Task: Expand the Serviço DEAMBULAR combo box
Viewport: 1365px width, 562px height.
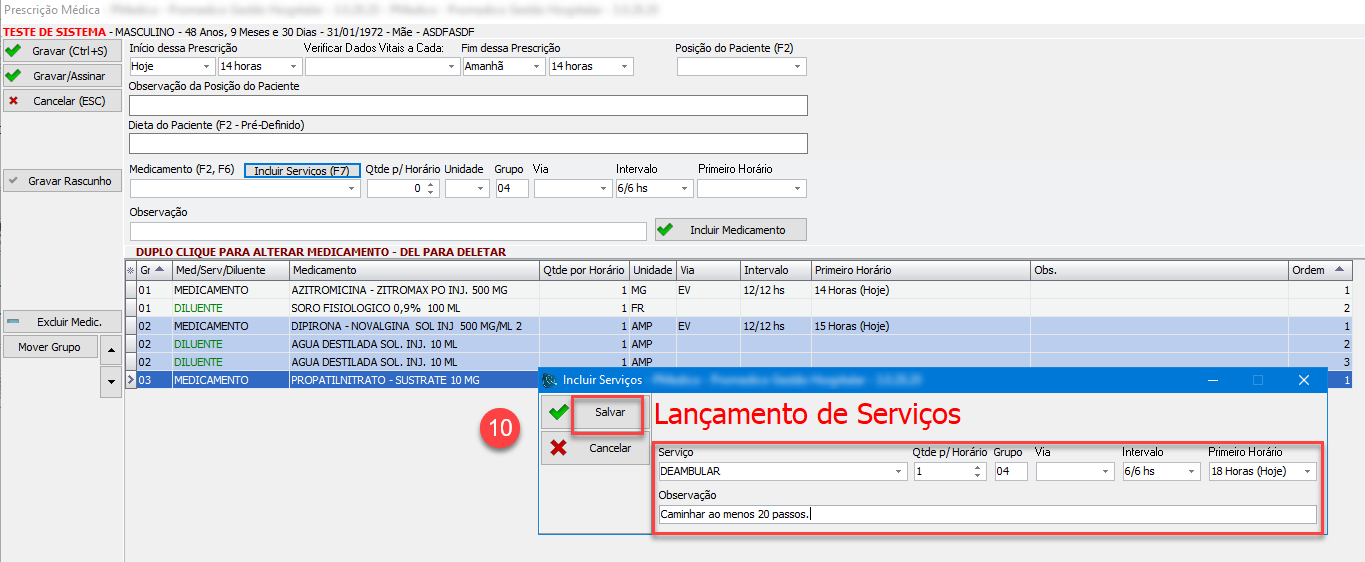Action: click(x=898, y=472)
